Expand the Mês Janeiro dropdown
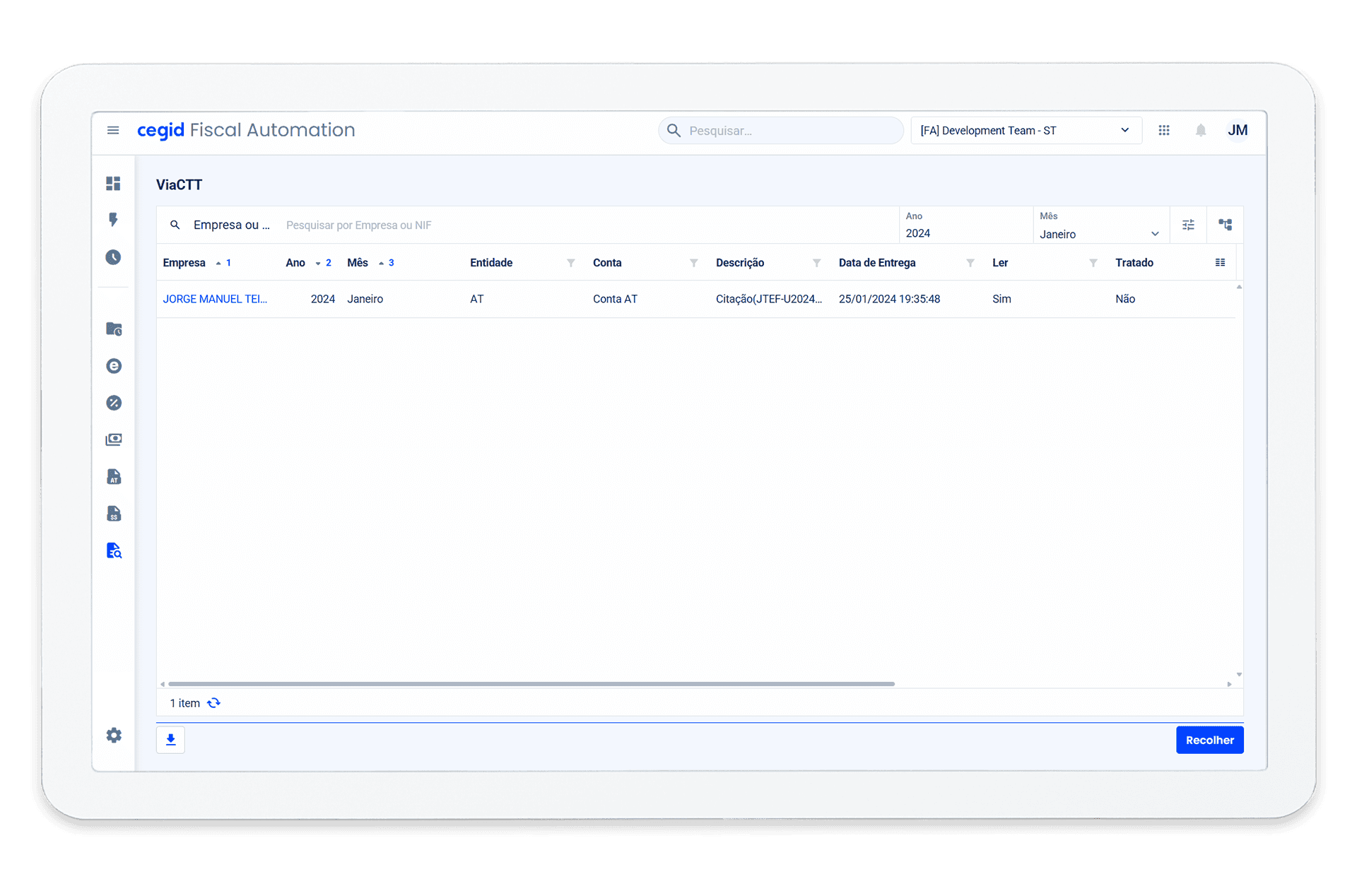Screen dimensions: 1357x896 tap(1099, 234)
